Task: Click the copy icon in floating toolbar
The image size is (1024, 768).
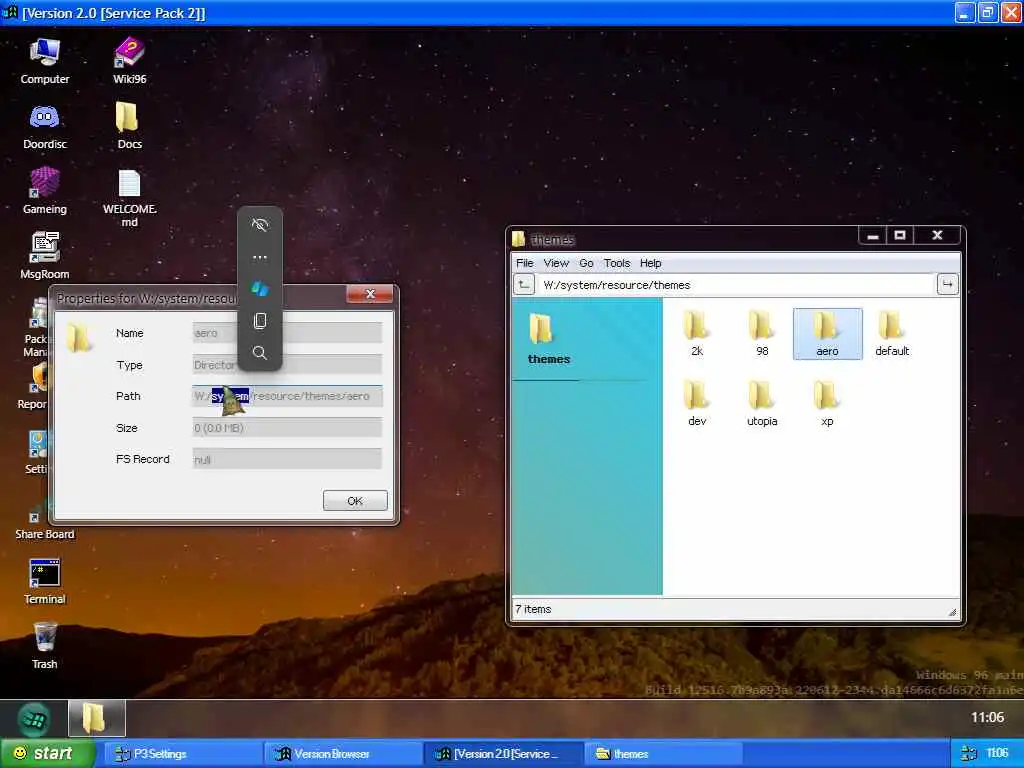Action: [260, 321]
